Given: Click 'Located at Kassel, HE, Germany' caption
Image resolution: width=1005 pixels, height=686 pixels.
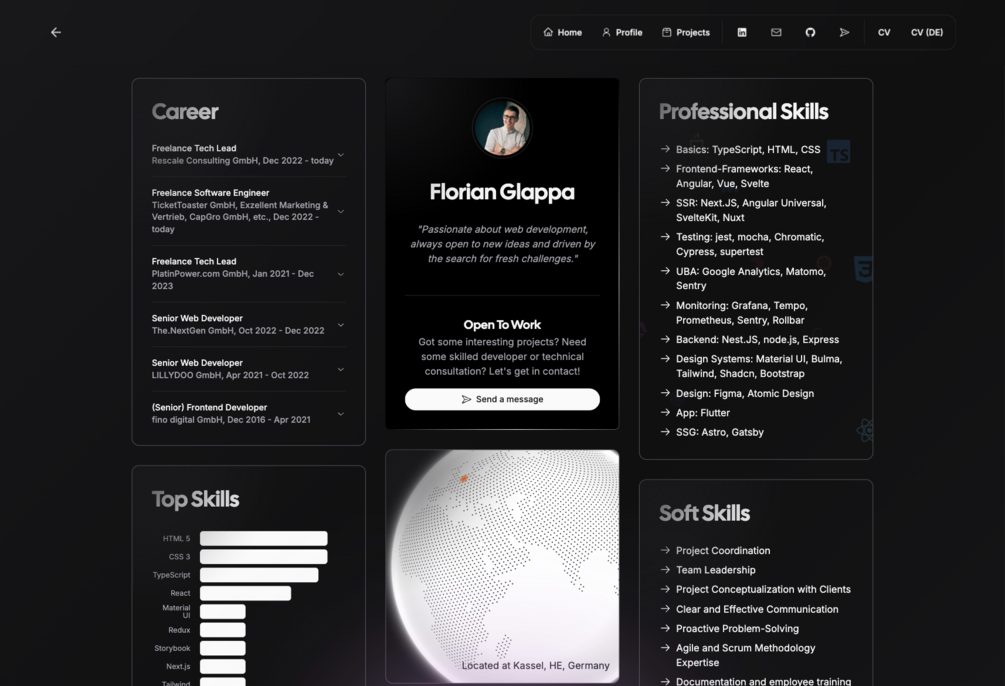Looking at the screenshot, I should point(535,665).
